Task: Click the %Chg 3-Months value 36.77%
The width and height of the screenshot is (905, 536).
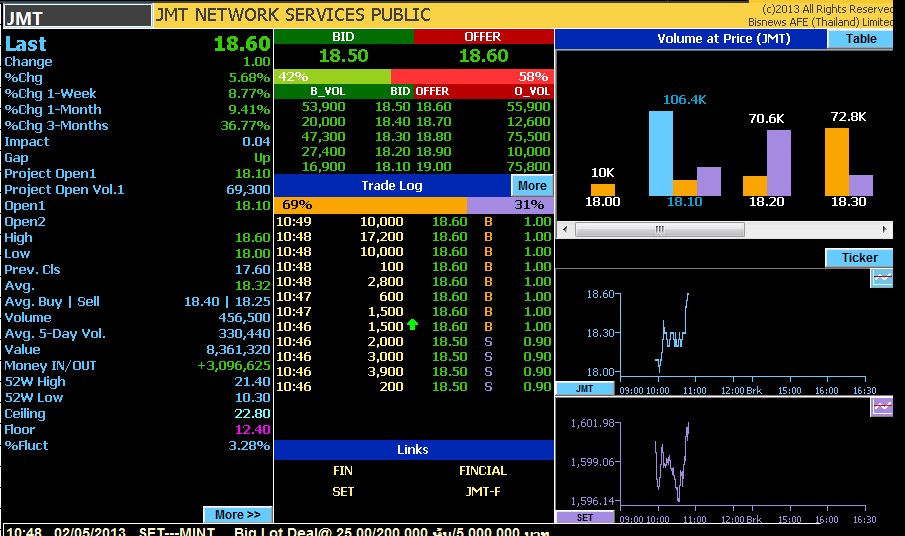Action: [x=245, y=126]
